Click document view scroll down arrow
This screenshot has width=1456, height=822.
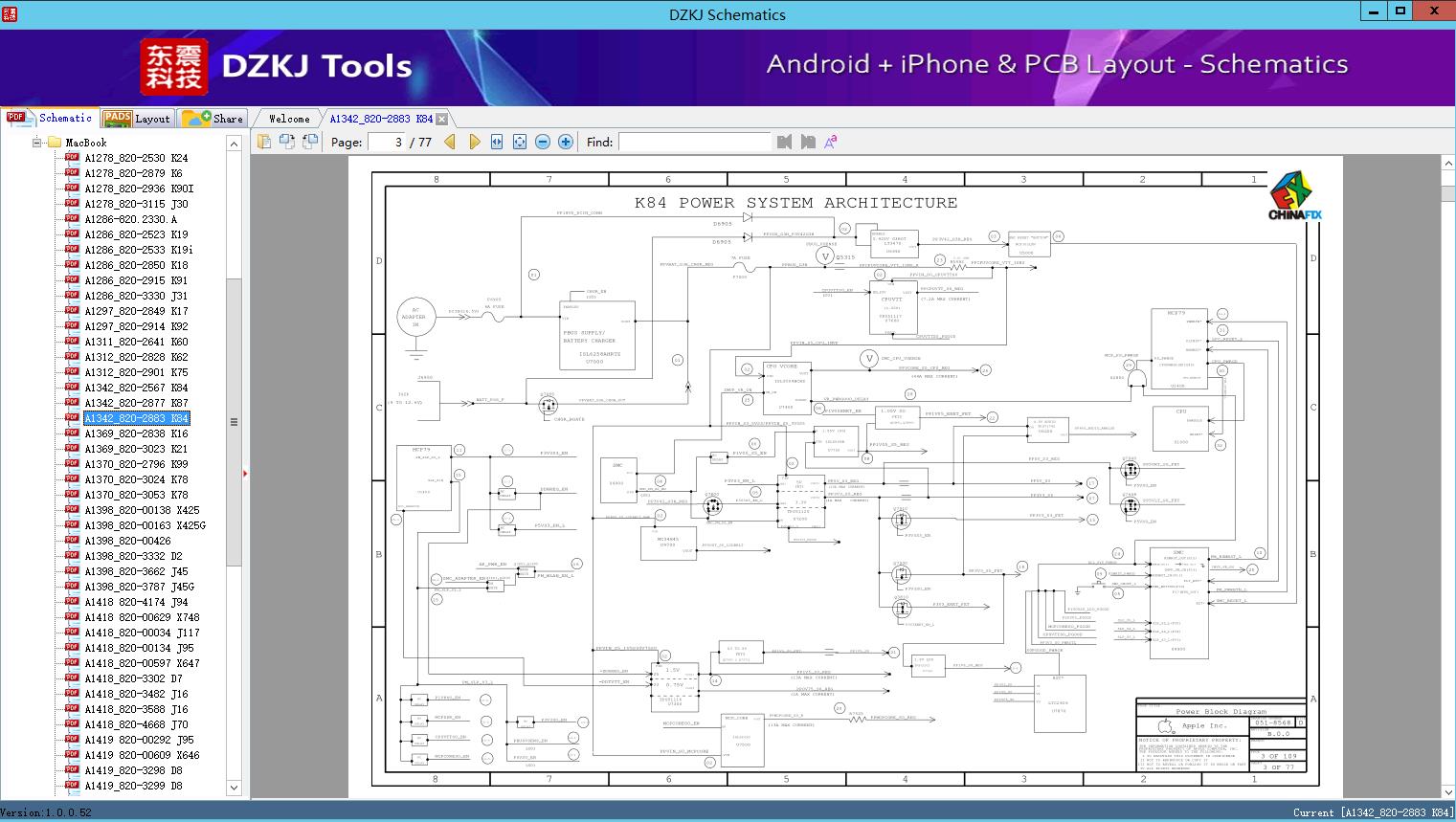[1448, 791]
